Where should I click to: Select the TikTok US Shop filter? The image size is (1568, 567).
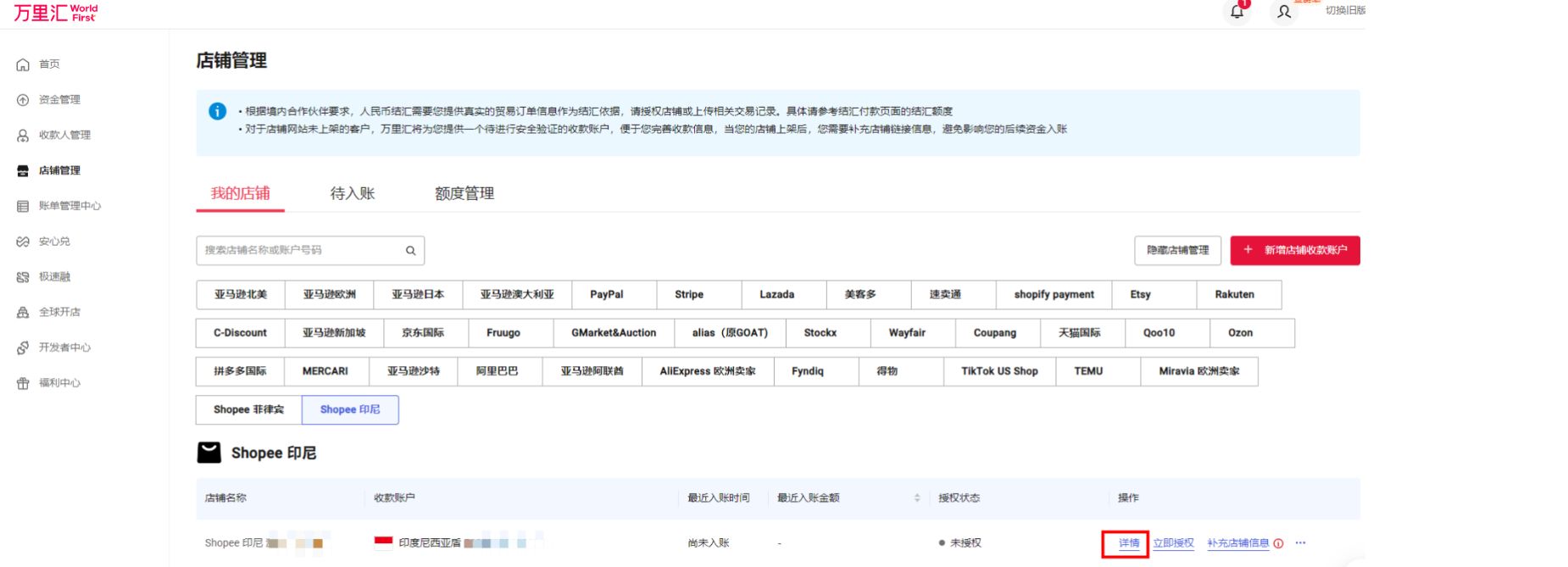click(999, 371)
